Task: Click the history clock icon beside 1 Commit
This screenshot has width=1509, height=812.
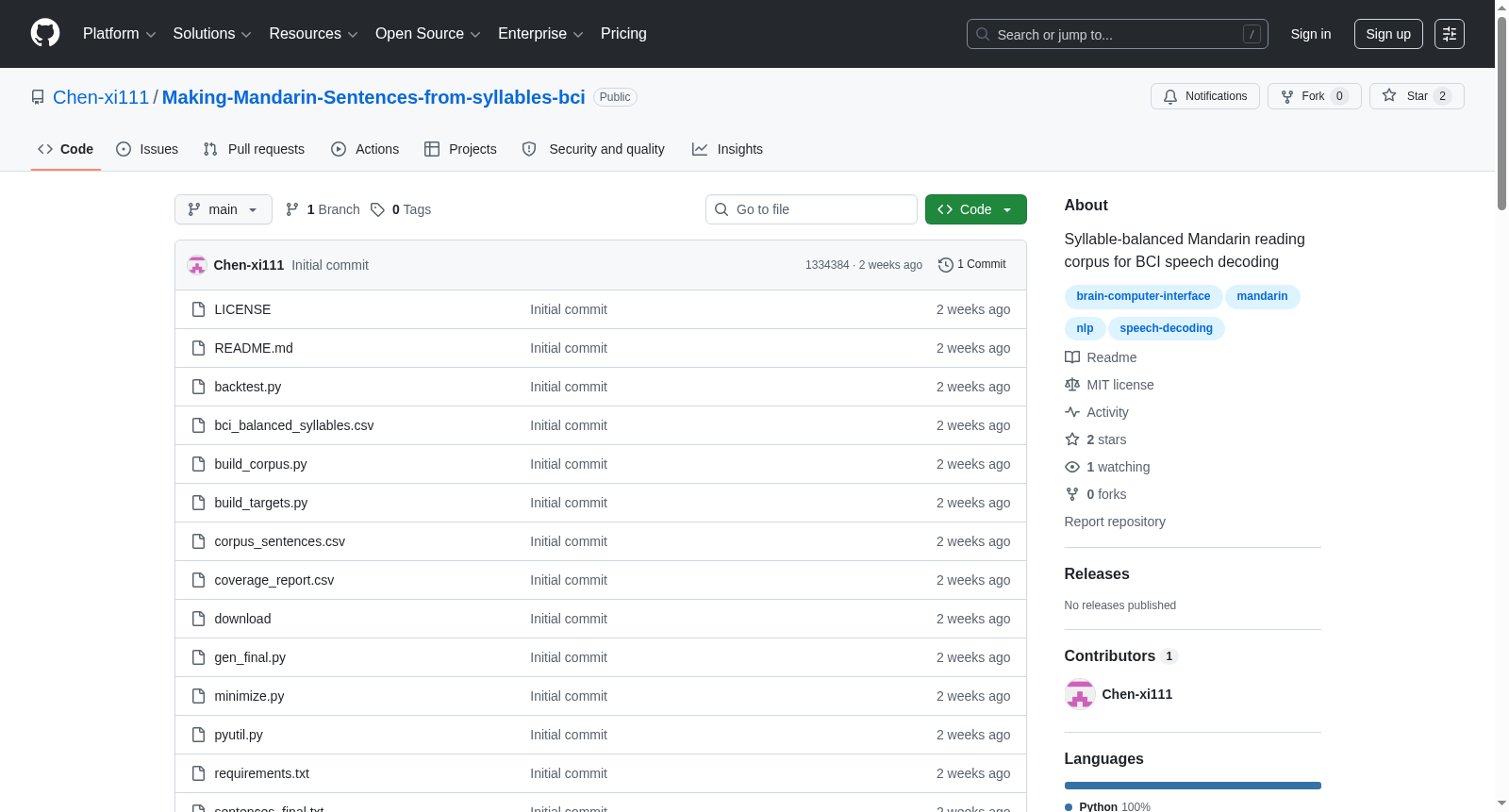Action: 945,265
